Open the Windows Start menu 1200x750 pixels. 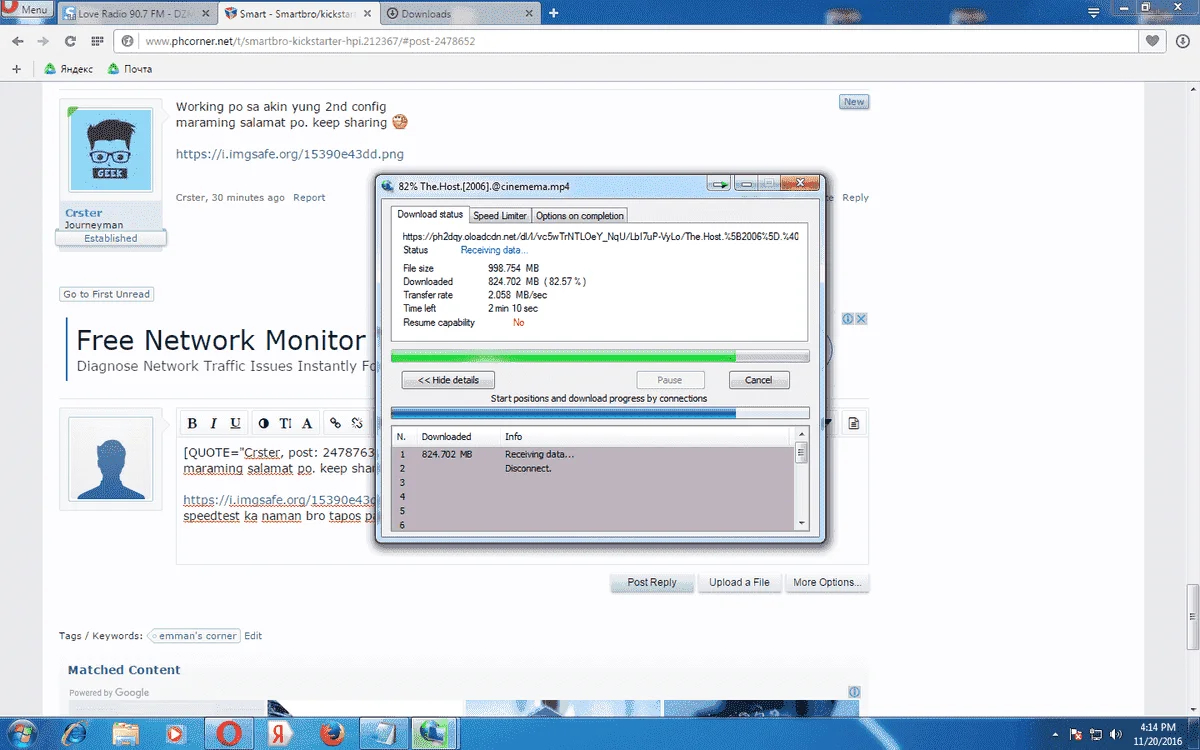pos(21,733)
